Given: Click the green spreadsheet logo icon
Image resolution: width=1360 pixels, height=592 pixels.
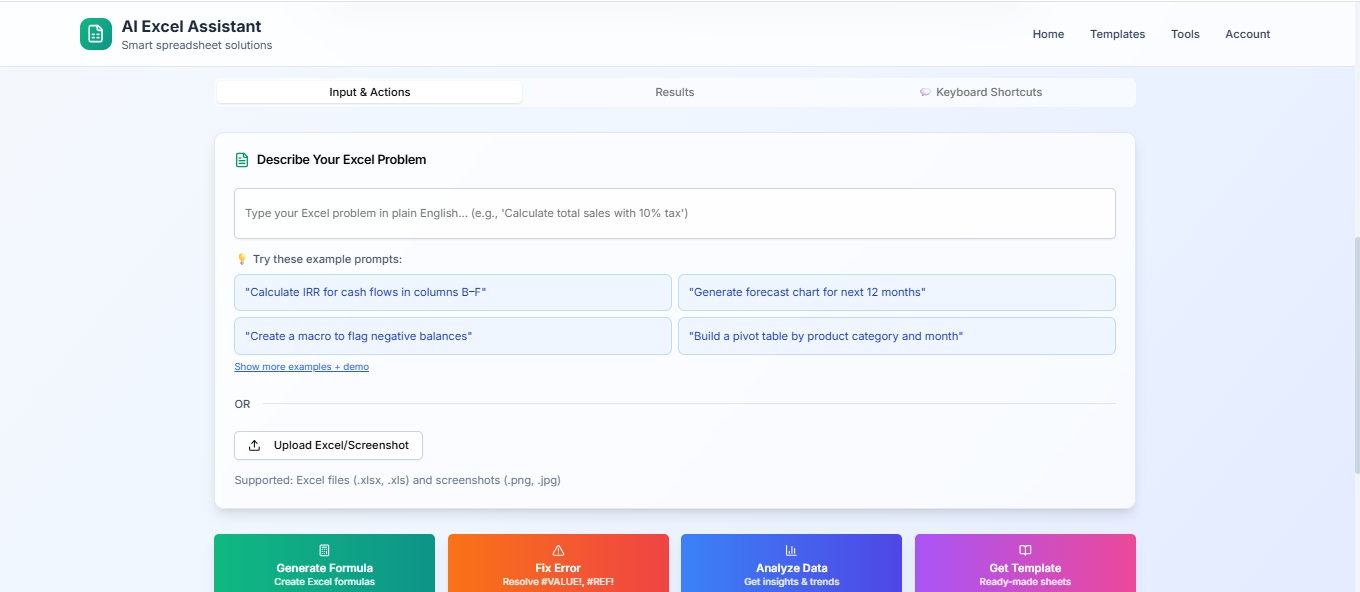Looking at the screenshot, I should pos(95,33).
